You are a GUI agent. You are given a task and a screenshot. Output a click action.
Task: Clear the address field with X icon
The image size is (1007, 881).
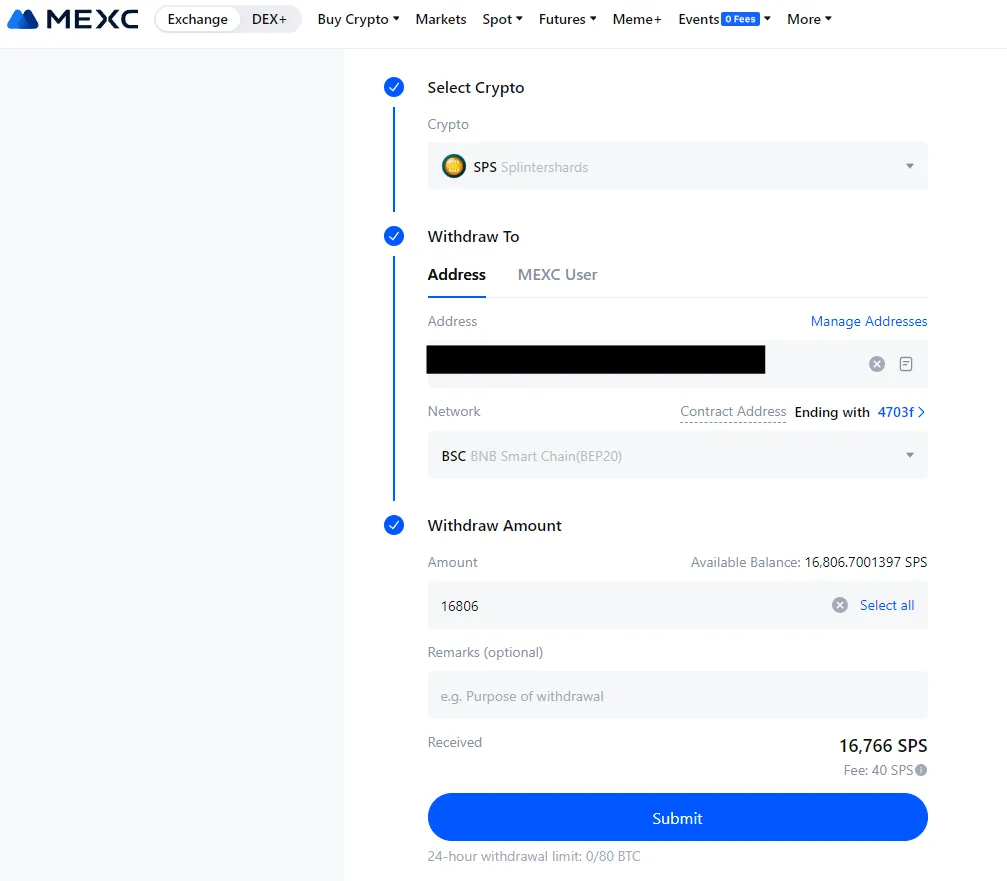coord(877,364)
